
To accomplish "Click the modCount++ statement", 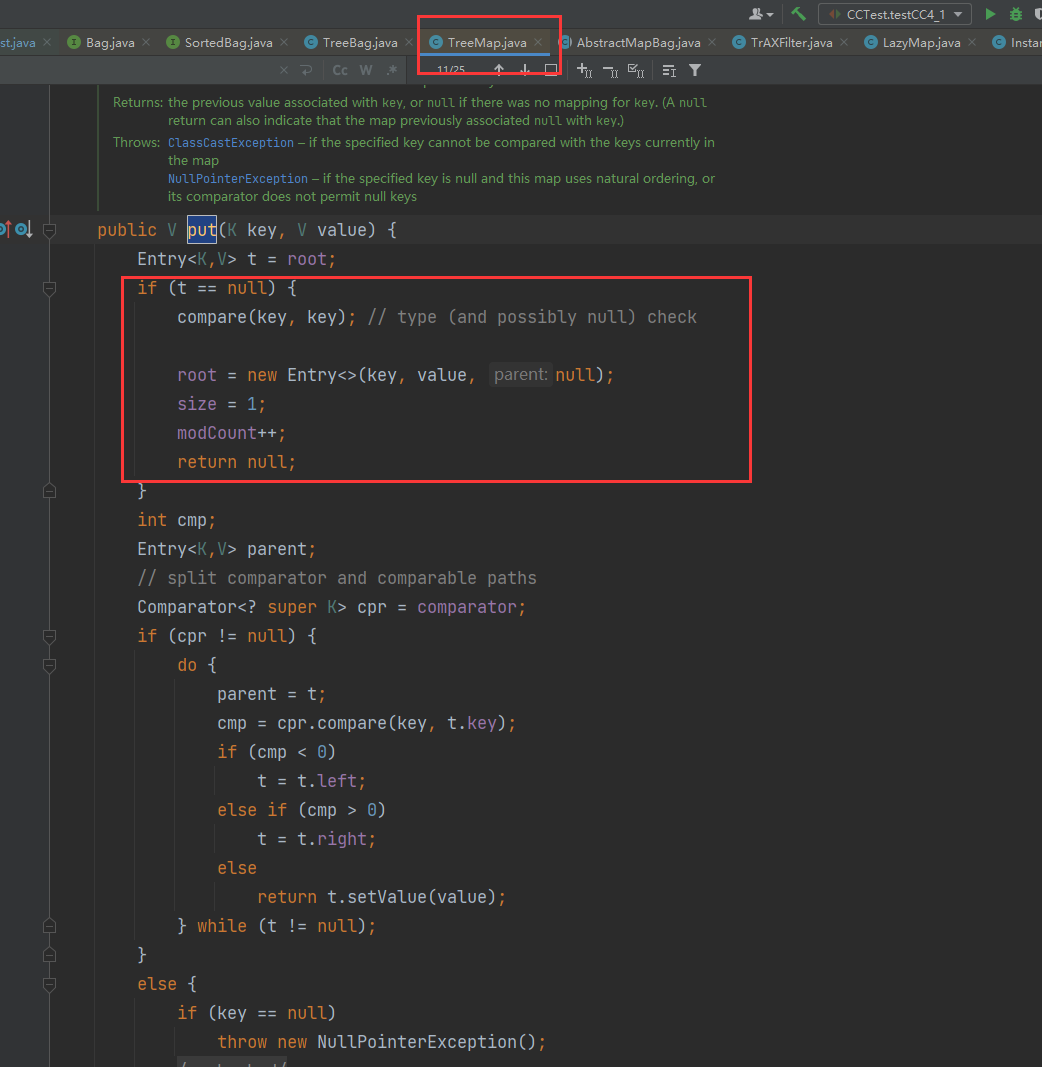I will 231,433.
